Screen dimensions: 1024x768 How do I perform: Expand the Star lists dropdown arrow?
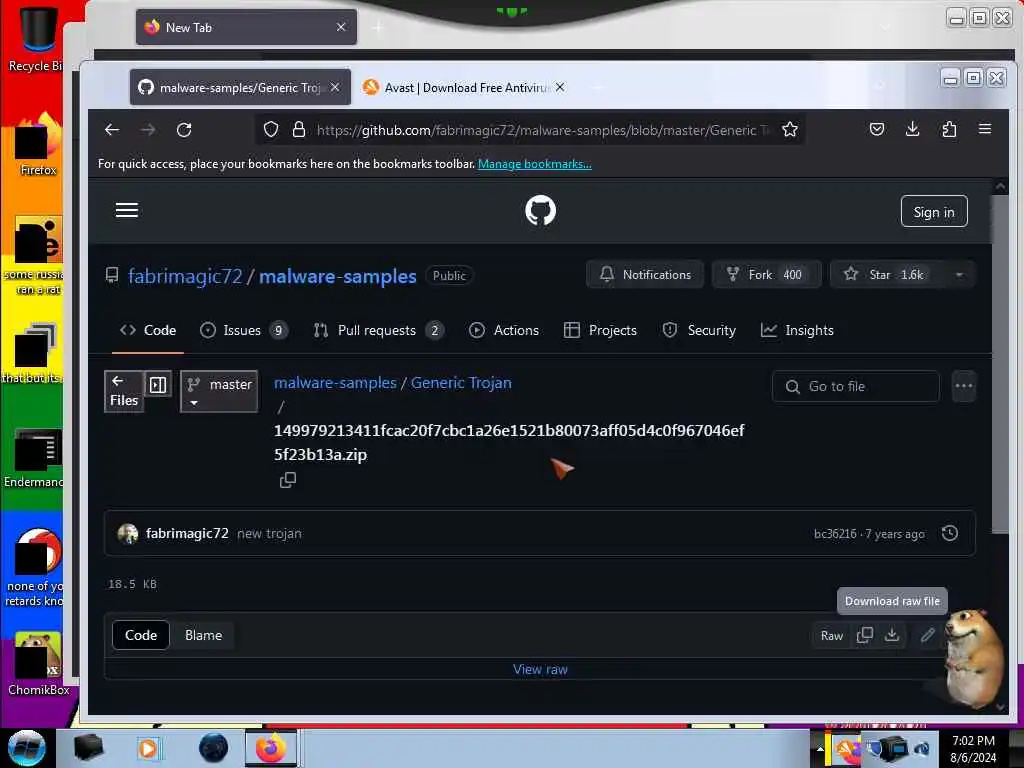coord(959,275)
